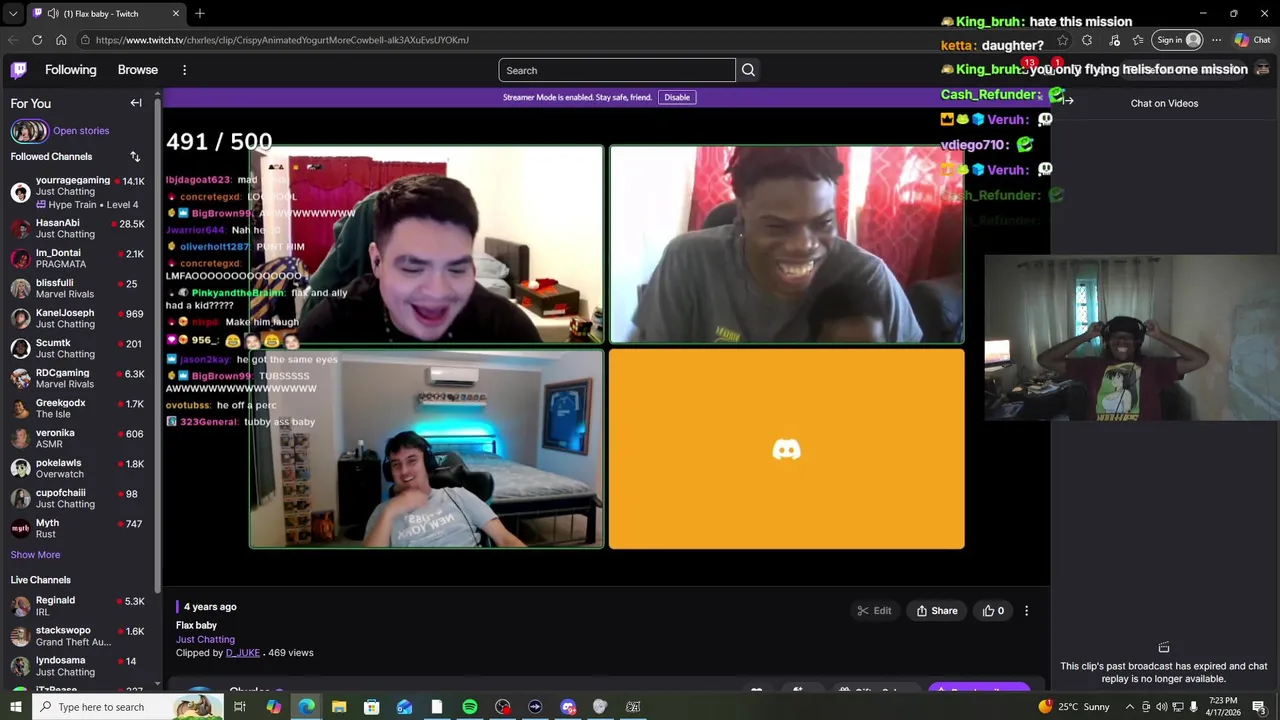Open Outlook from taskbar
Viewport: 1280px width, 720px height.
(x=404, y=707)
